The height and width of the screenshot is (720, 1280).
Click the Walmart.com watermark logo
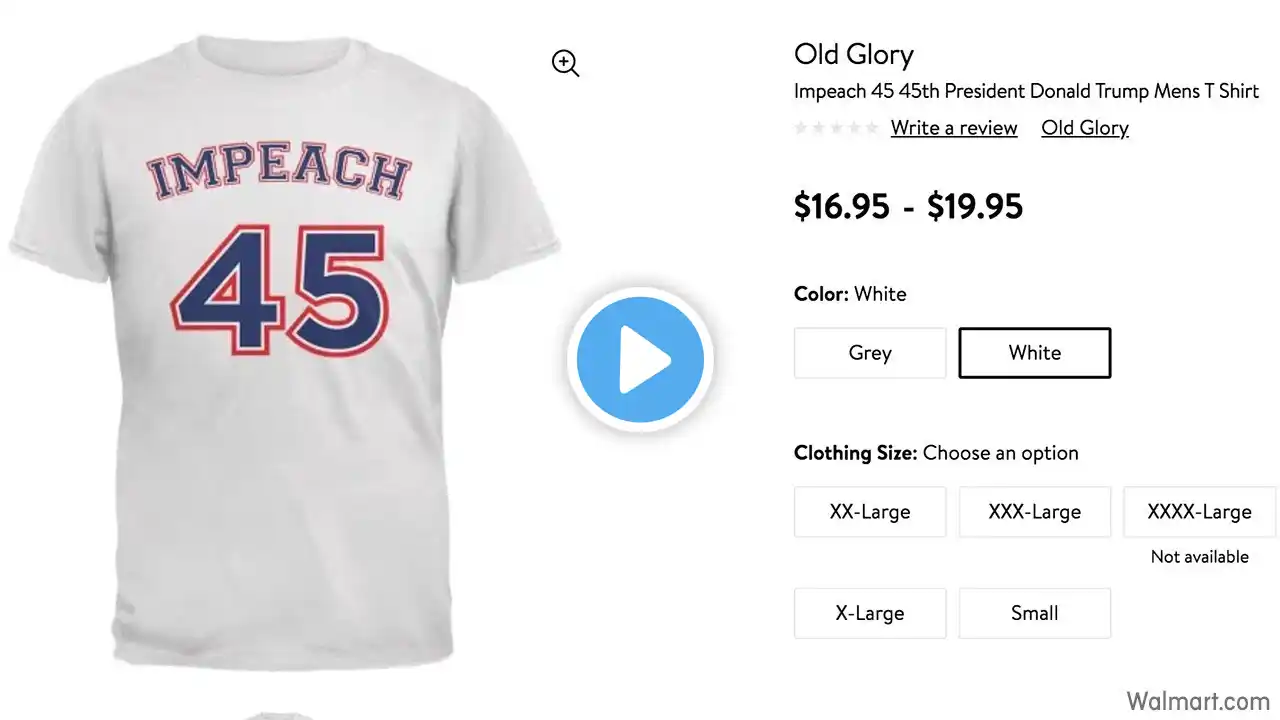(x=1198, y=700)
